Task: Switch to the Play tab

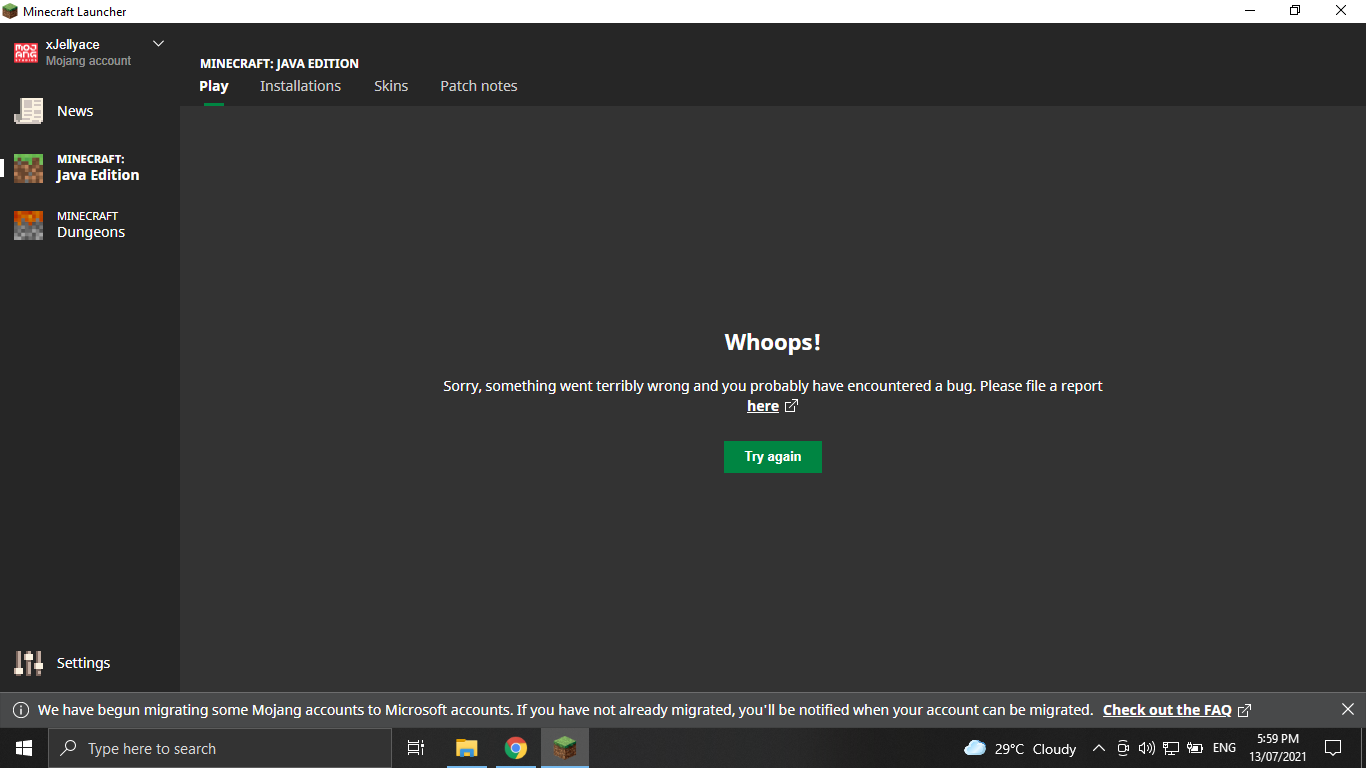Action: pyautogui.click(x=214, y=86)
